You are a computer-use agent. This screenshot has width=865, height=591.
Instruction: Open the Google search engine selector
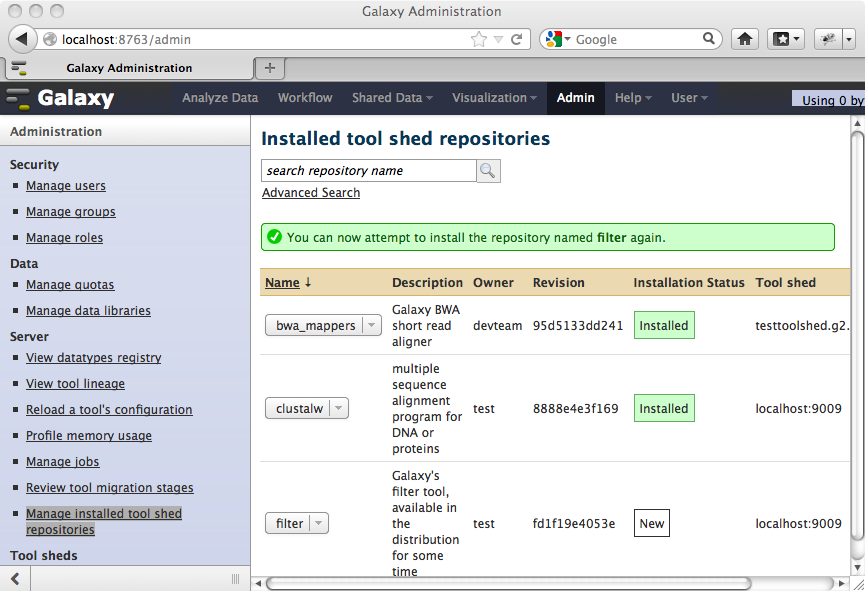[558, 39]
